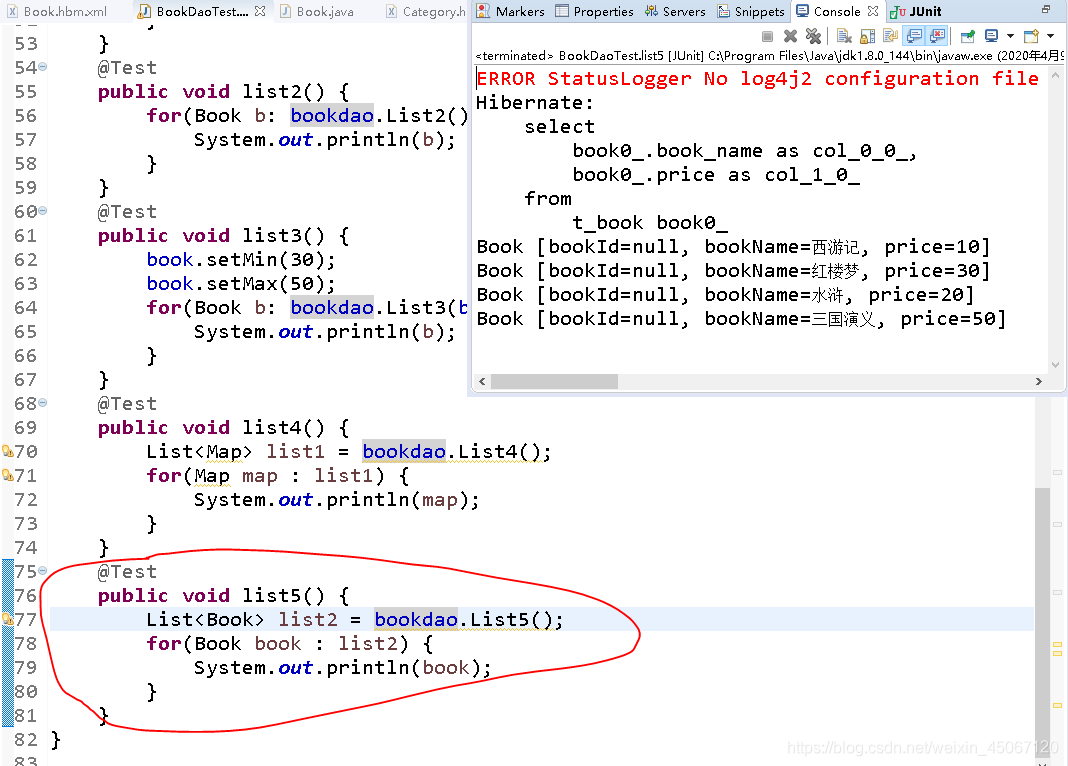Viewport: 1068px width, 766px height.
Task: Click the warning marker on line 77
Action: pos(7,619)
